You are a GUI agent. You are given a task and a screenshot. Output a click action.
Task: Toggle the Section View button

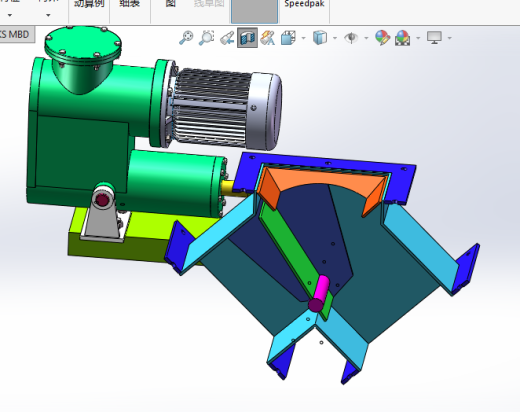(247, 38)
